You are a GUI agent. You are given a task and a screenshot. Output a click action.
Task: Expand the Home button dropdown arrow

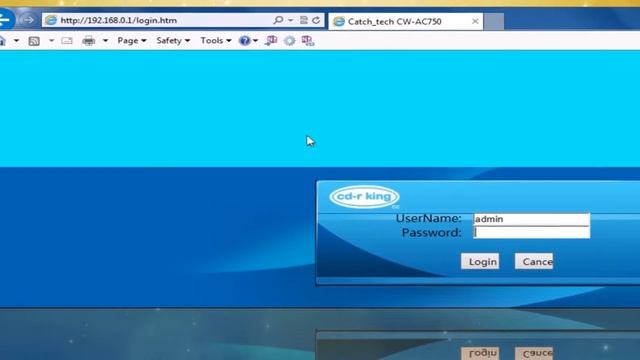point(16,41)
